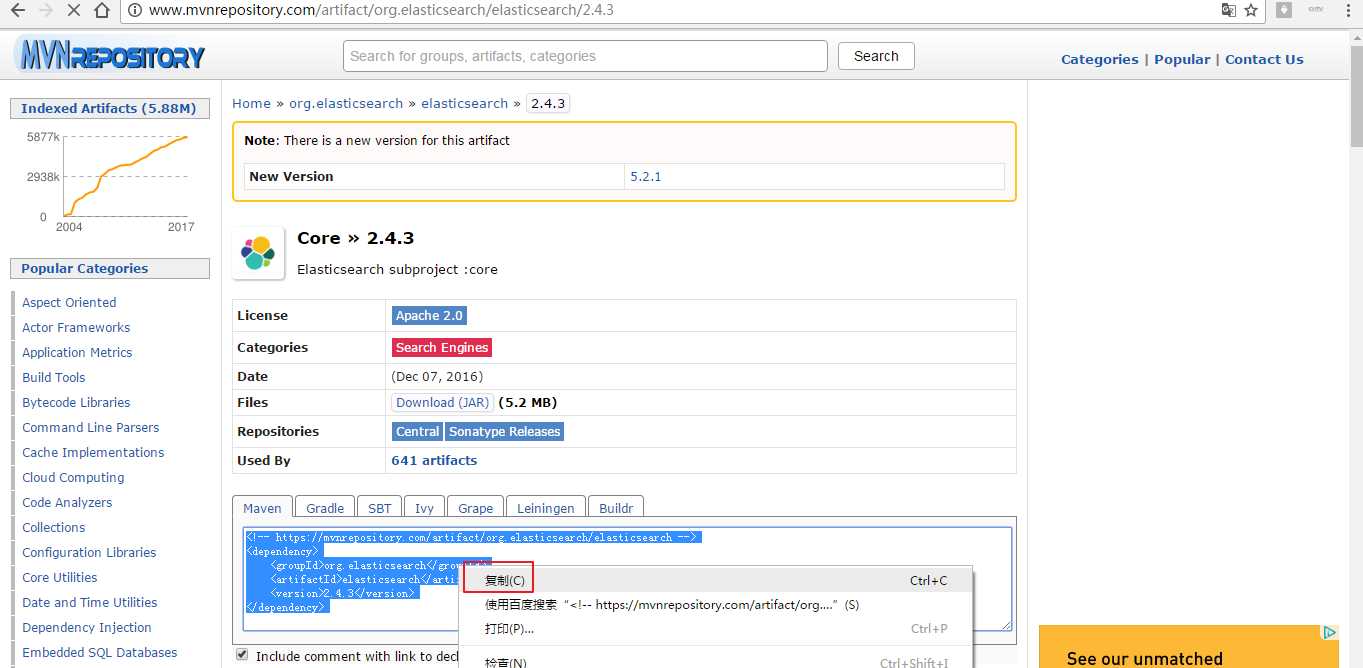Choose 打印(P)... in the context menu
Viewport: 1363px width, 668px height.
[x=715, y=628]
